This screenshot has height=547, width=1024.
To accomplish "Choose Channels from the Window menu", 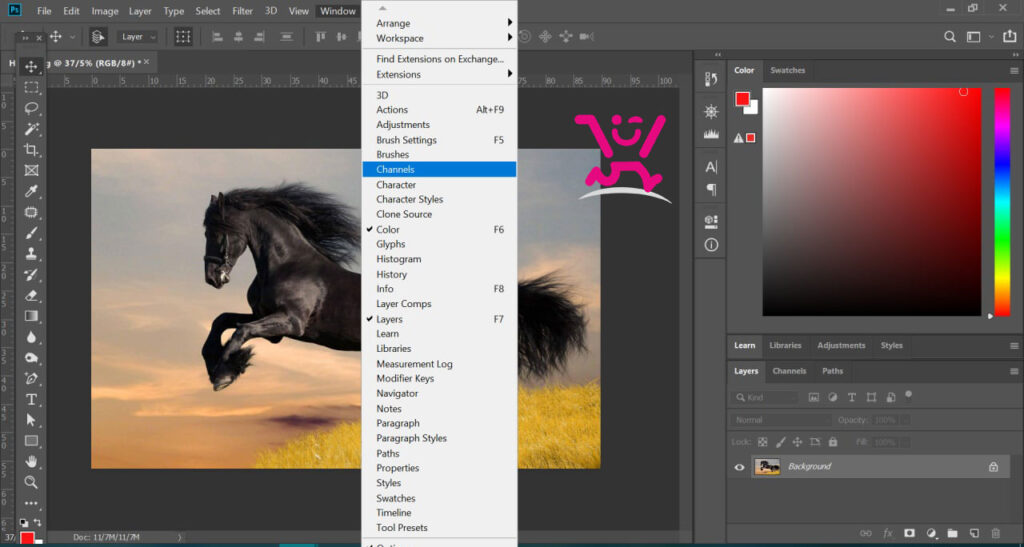I will [440, 170].
